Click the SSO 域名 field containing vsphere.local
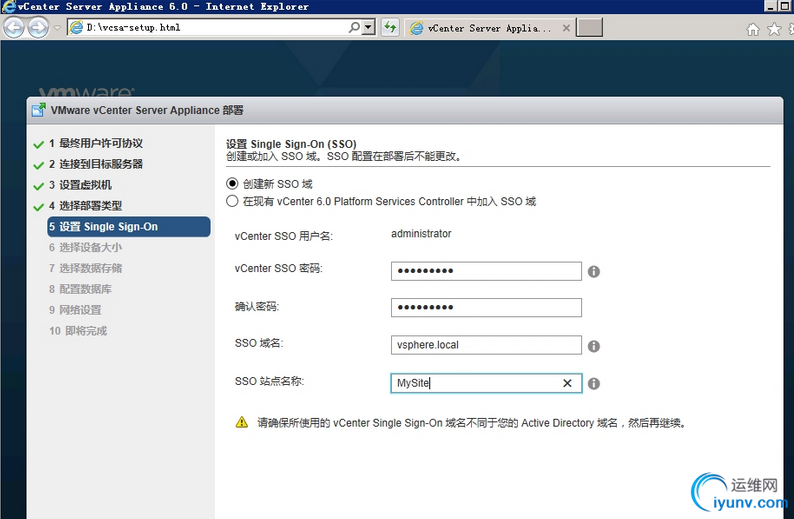Image resolution: width=794 pixels, height=519 pixels. click(x=486, y=345)
